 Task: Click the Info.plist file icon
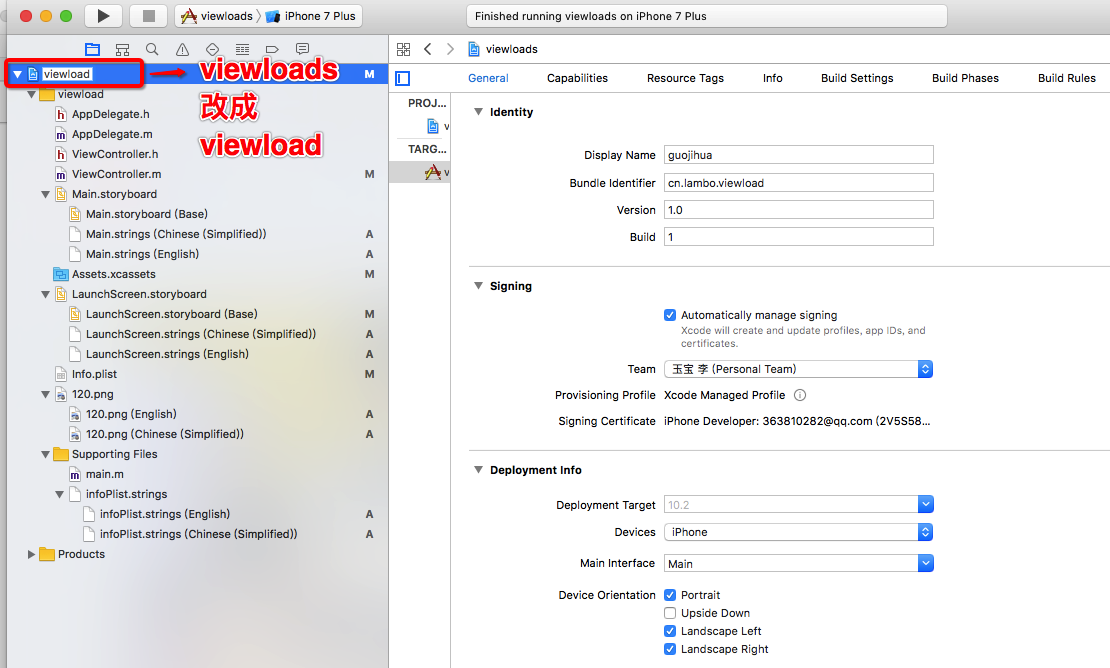(x=61, y=374)
